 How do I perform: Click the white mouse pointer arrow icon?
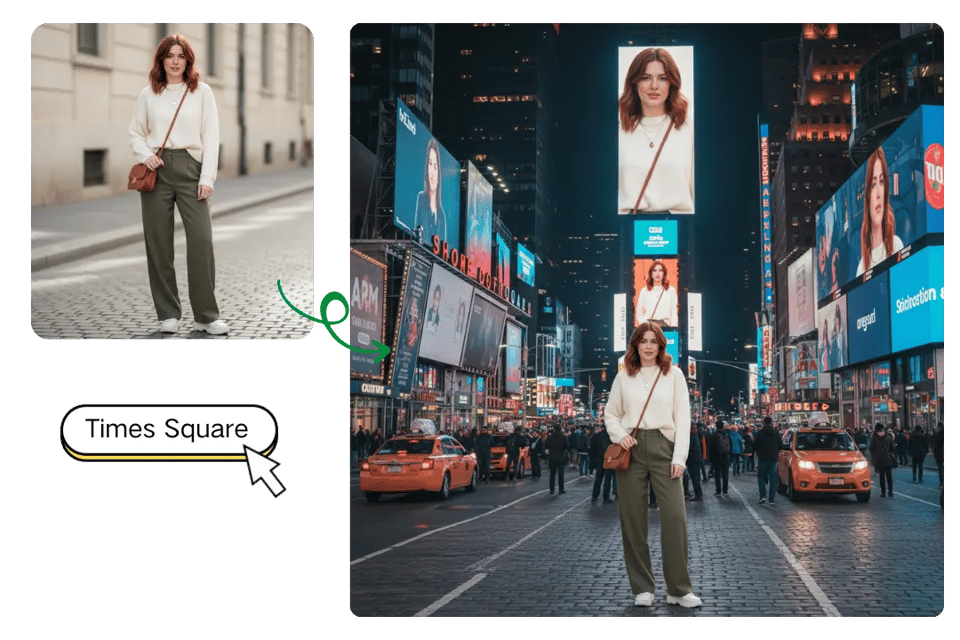pyautogui.click(x=264, y=470)
